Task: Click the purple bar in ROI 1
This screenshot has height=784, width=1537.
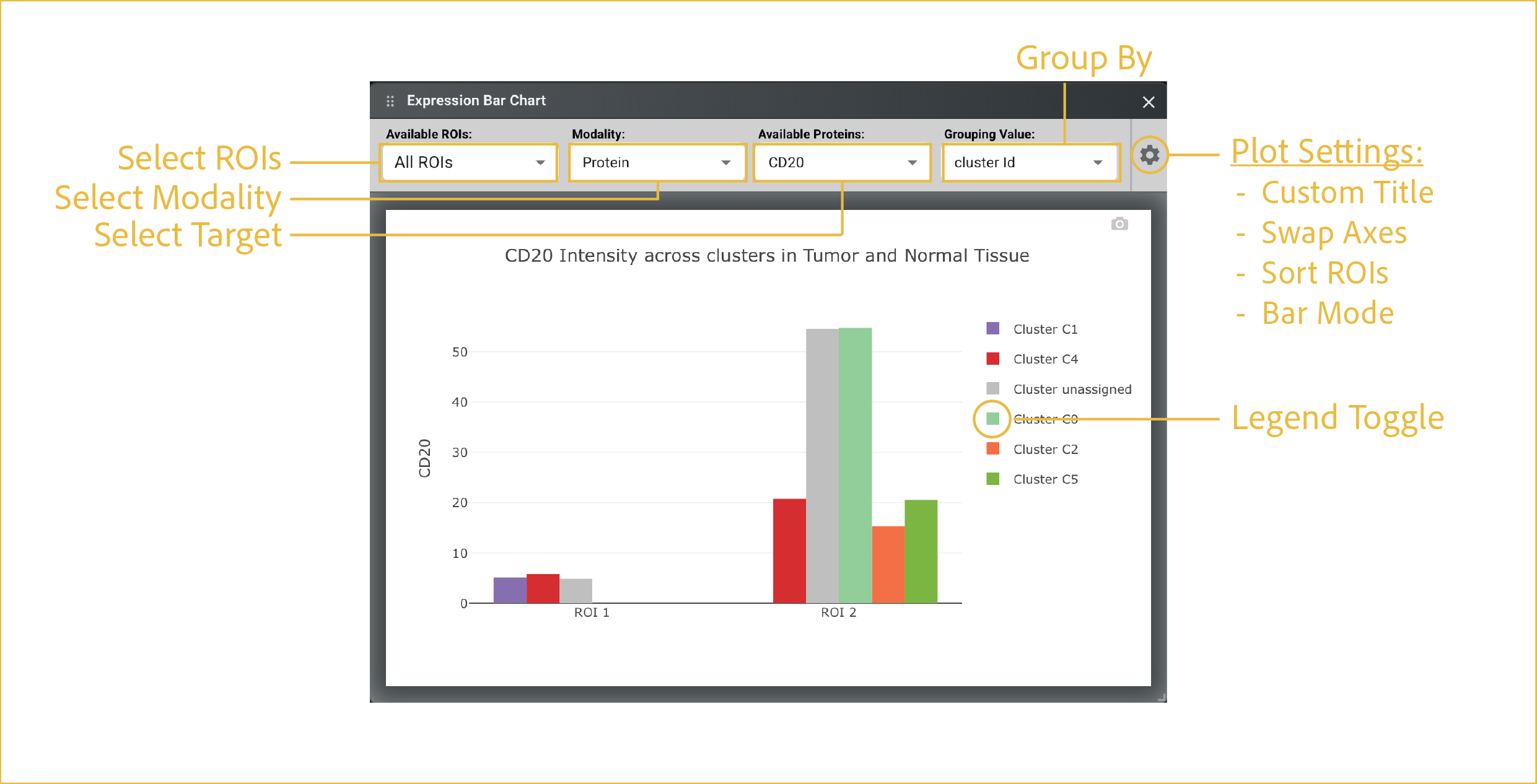Action: click(x=510, y=590)
